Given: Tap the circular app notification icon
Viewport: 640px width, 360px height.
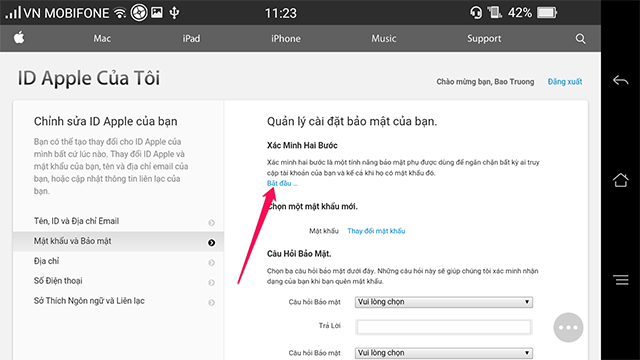Looking at the screenshot, I should point(139,13).
